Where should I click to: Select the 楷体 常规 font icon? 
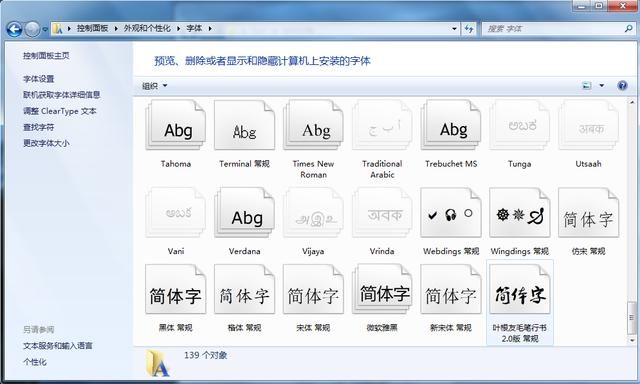[244, 289]
